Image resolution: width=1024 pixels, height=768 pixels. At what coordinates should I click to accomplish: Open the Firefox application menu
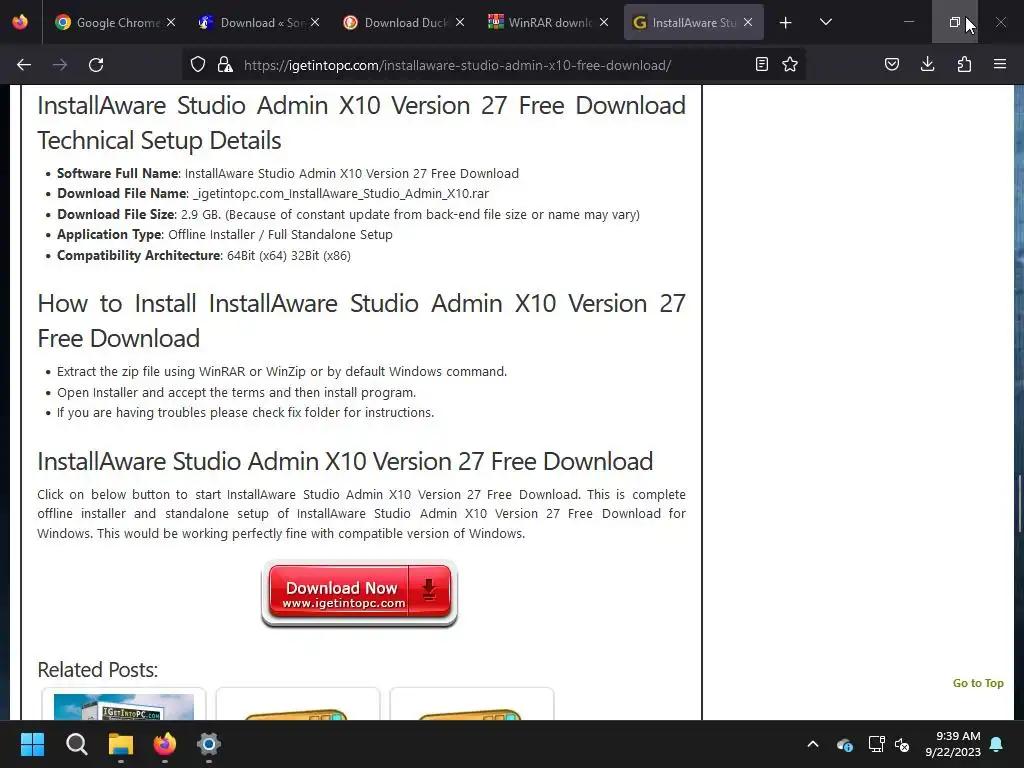point(1000,64)
